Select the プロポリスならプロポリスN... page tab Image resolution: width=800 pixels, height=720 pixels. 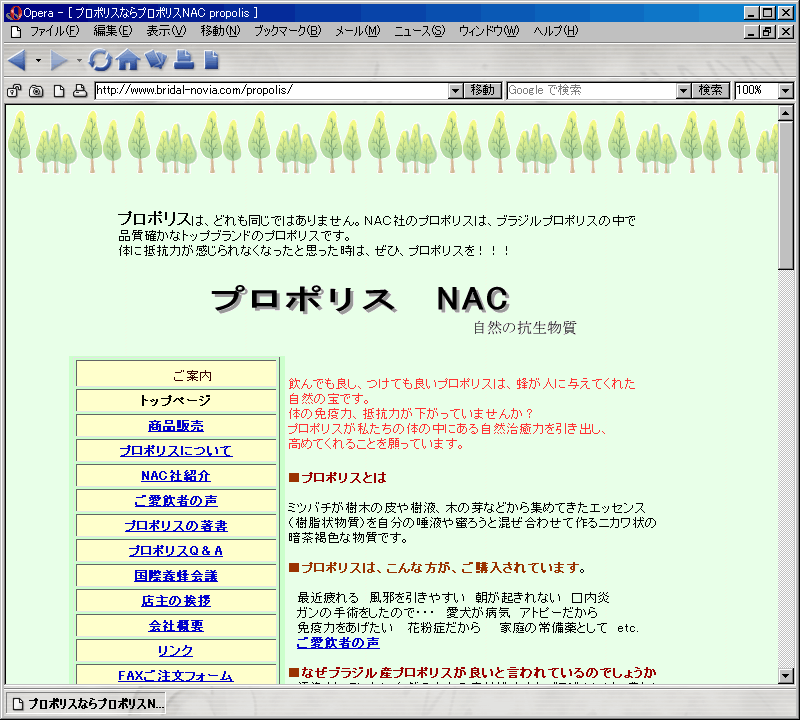click(x=87, y=704)
